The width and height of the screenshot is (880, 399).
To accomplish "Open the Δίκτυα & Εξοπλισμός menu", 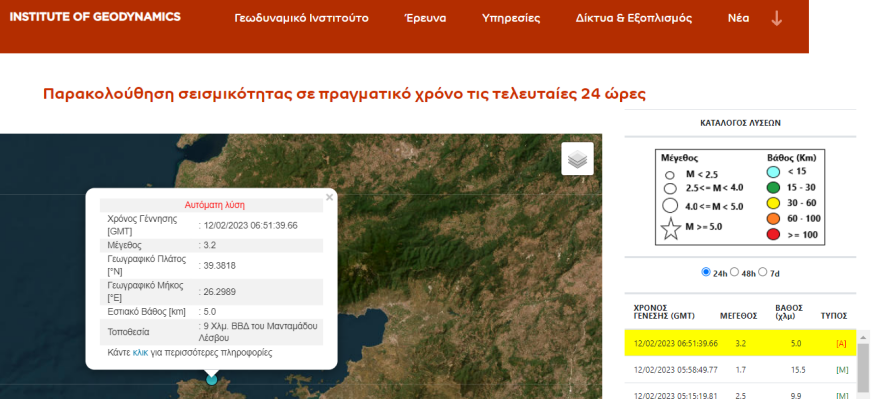I will tap(634, 18).
